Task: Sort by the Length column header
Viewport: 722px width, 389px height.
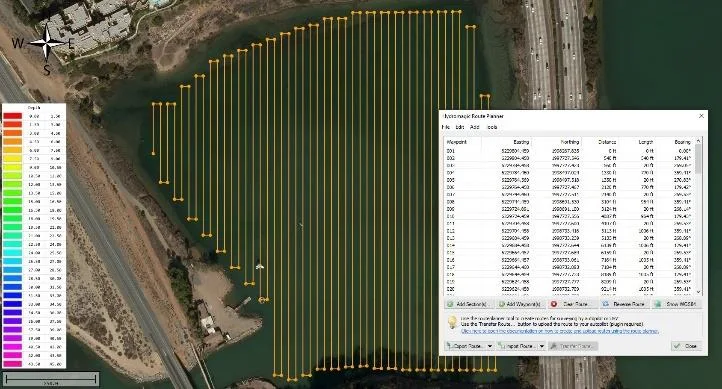Action: [x=638, y=142]
